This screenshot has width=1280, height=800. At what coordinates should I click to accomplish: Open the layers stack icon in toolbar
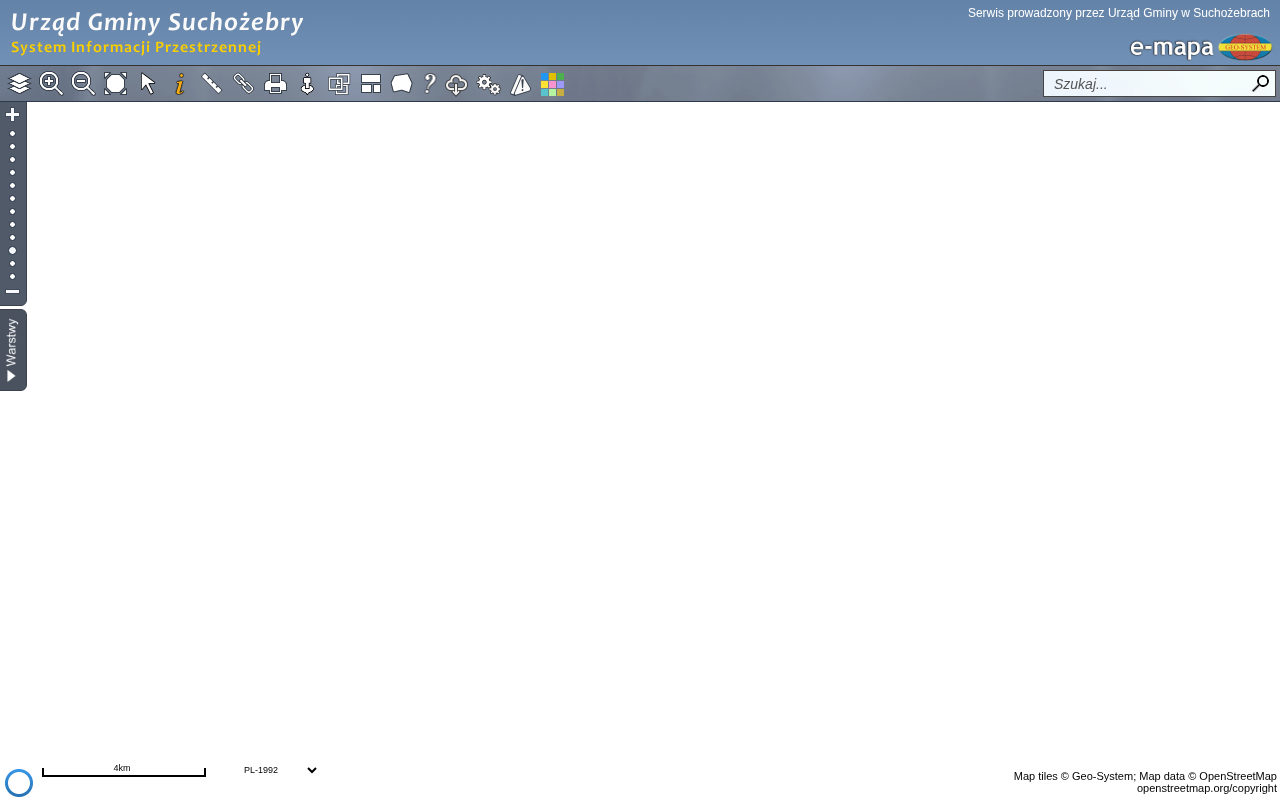click(x=20, y=84)
